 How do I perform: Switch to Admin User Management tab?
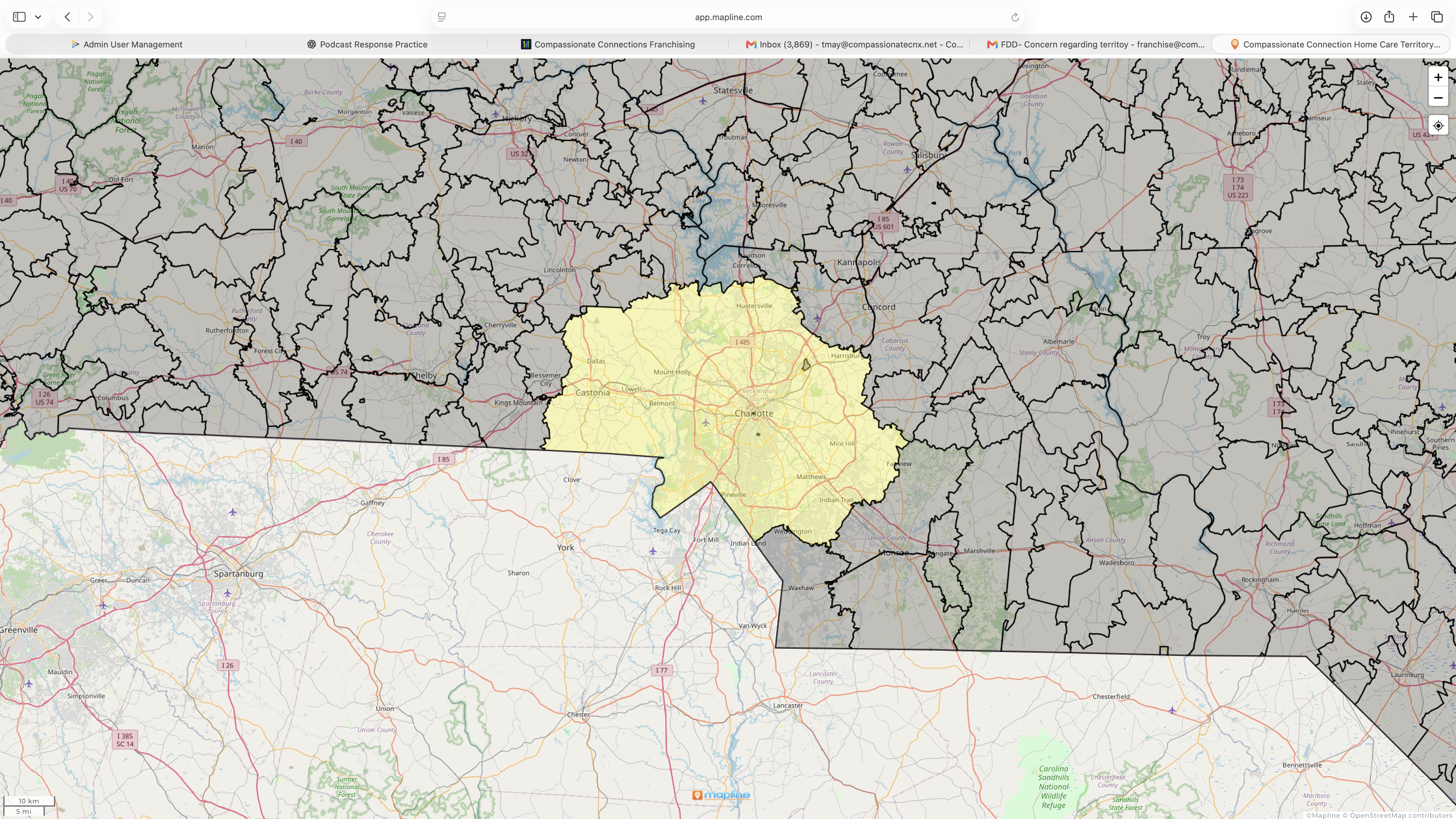126,44
